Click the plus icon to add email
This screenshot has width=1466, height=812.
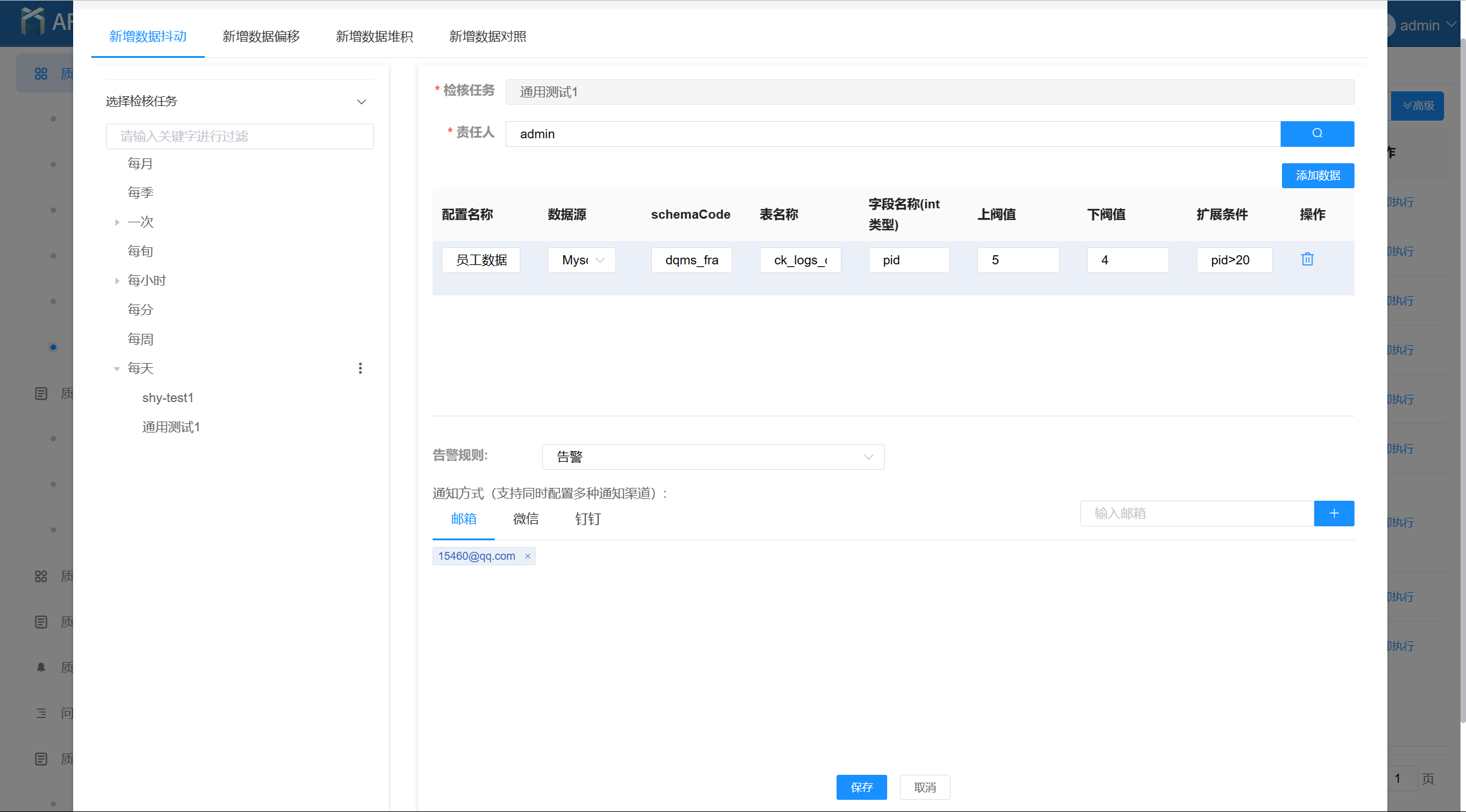tap(1334, 514)
